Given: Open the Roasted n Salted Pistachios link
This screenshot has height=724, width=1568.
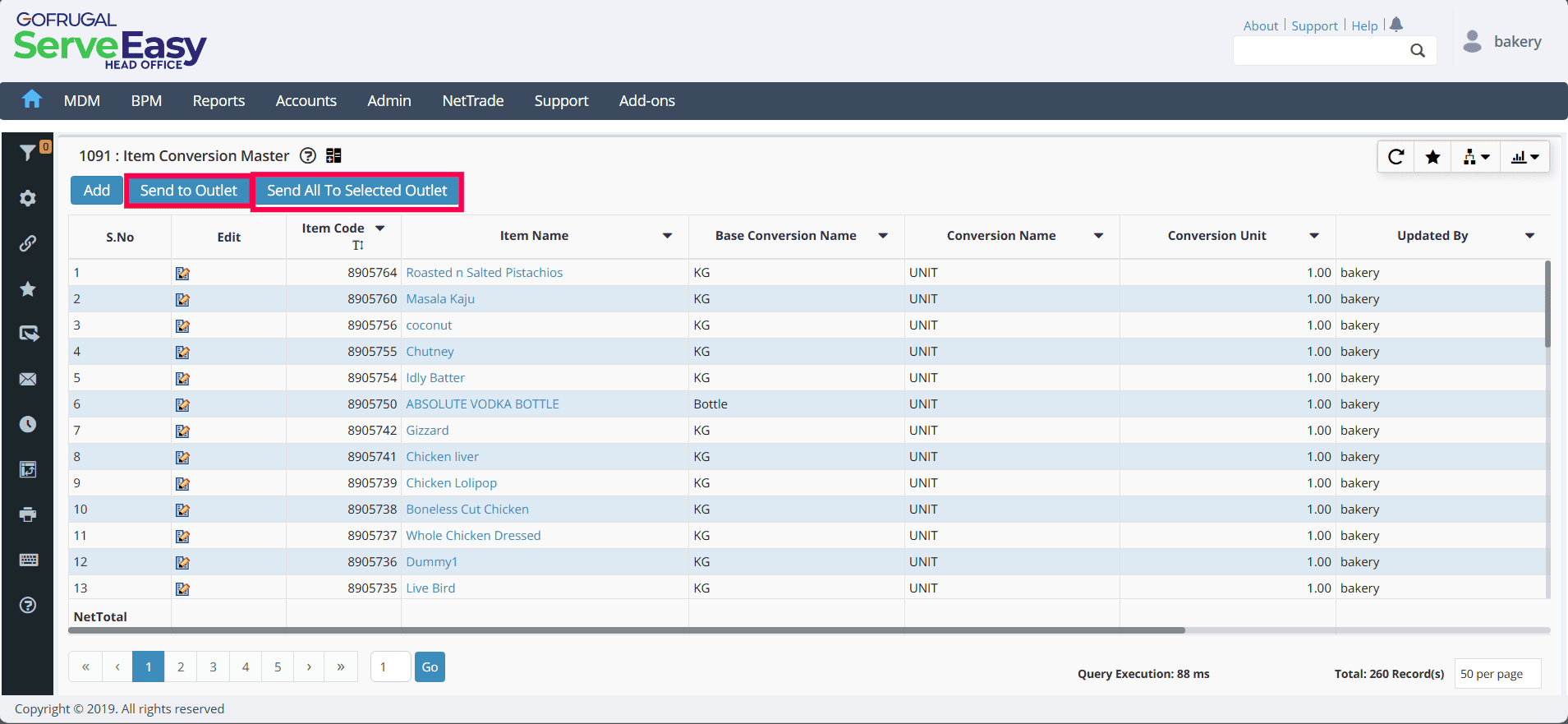Looking at the screenshot, I should click(485, 273).
